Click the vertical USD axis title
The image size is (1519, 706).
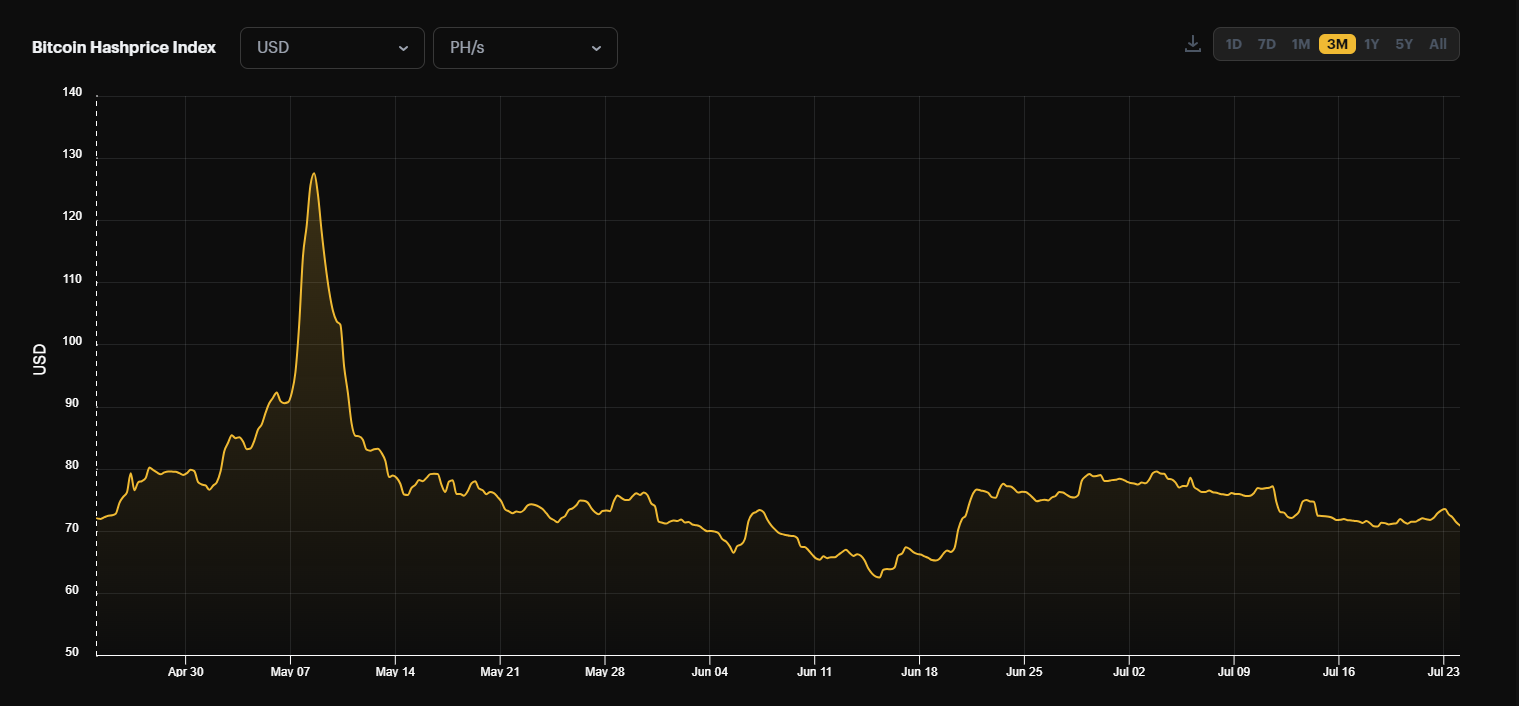pyautogui.click(x=40, y=360)
